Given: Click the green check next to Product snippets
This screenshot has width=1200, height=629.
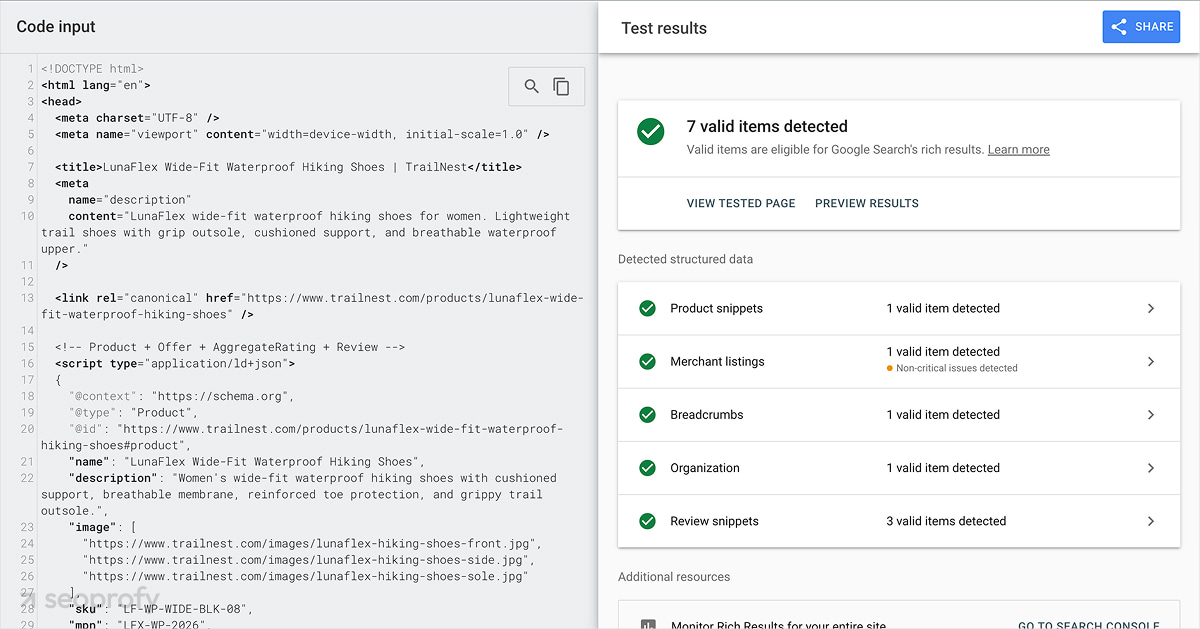Looking at the screenshot, I should pyautogui.click(x=647, y=308).
